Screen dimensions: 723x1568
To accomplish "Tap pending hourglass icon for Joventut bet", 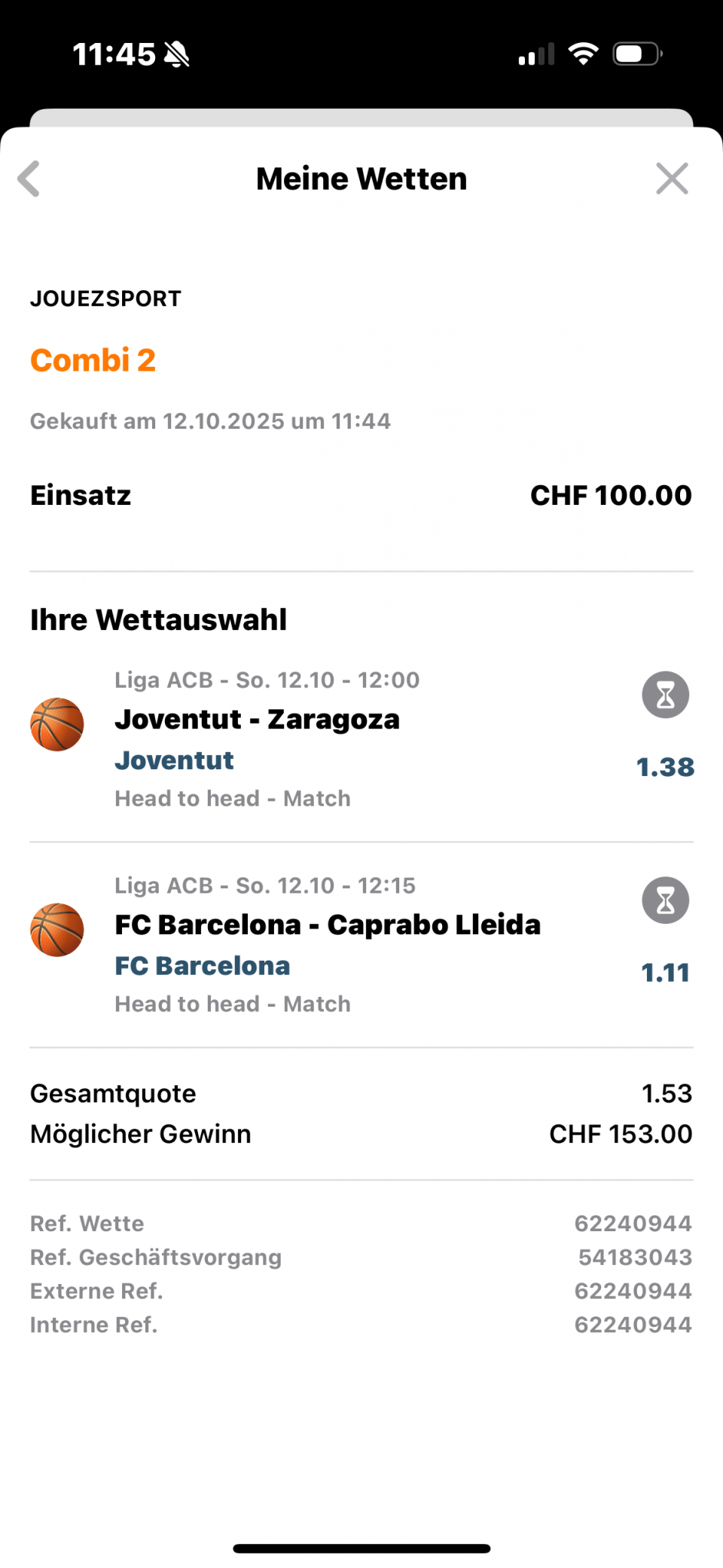I will pyautogui.click(x=665, y=695).
